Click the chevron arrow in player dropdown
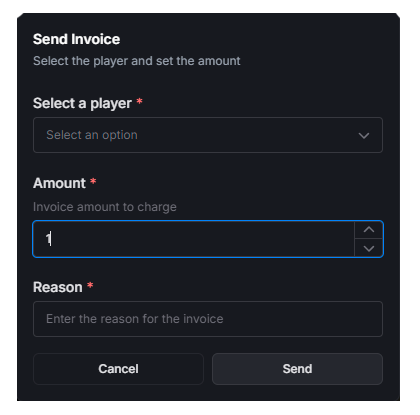 [364, 136]
